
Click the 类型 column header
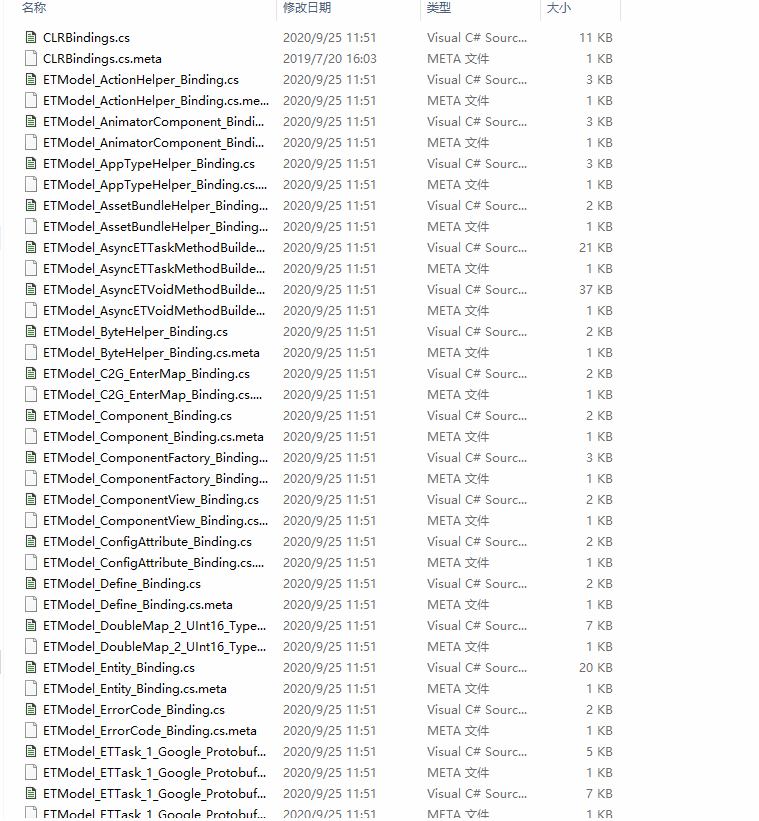pyautogui.click(x=439, y=8)
